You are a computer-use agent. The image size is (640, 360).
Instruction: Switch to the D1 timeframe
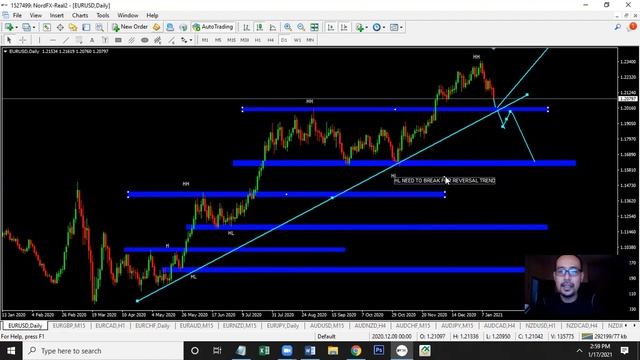click(284, 40)
